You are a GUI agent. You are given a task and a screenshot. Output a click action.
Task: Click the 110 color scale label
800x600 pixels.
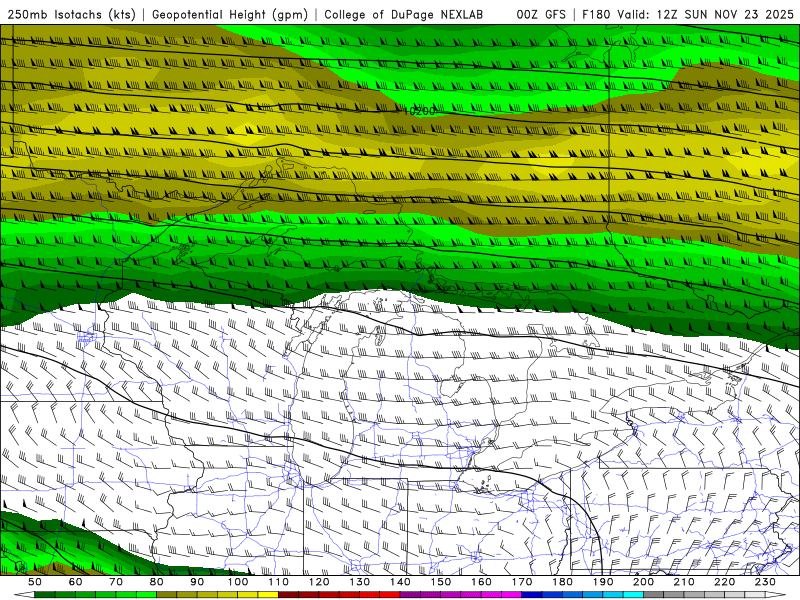coord(279,582)
